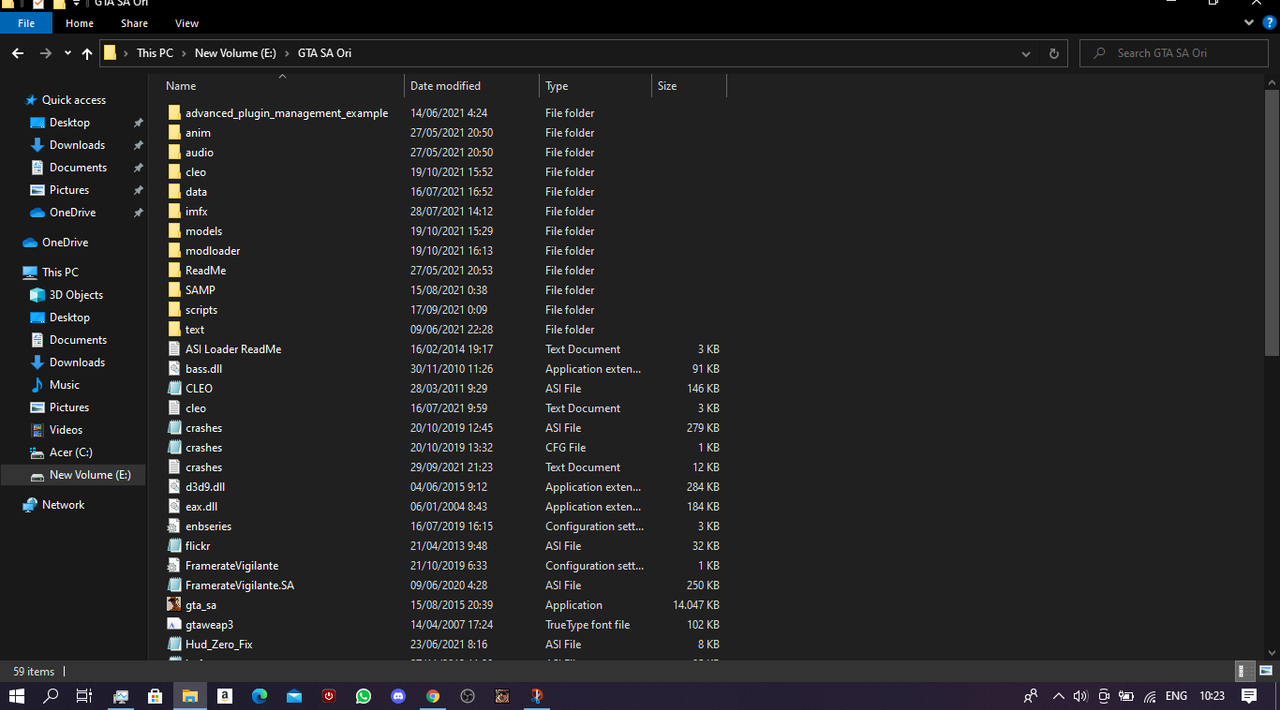1280x710 pixels.
Task: Click chevron before This PC in breadcrumb
Action: click(x=127, y=53)
